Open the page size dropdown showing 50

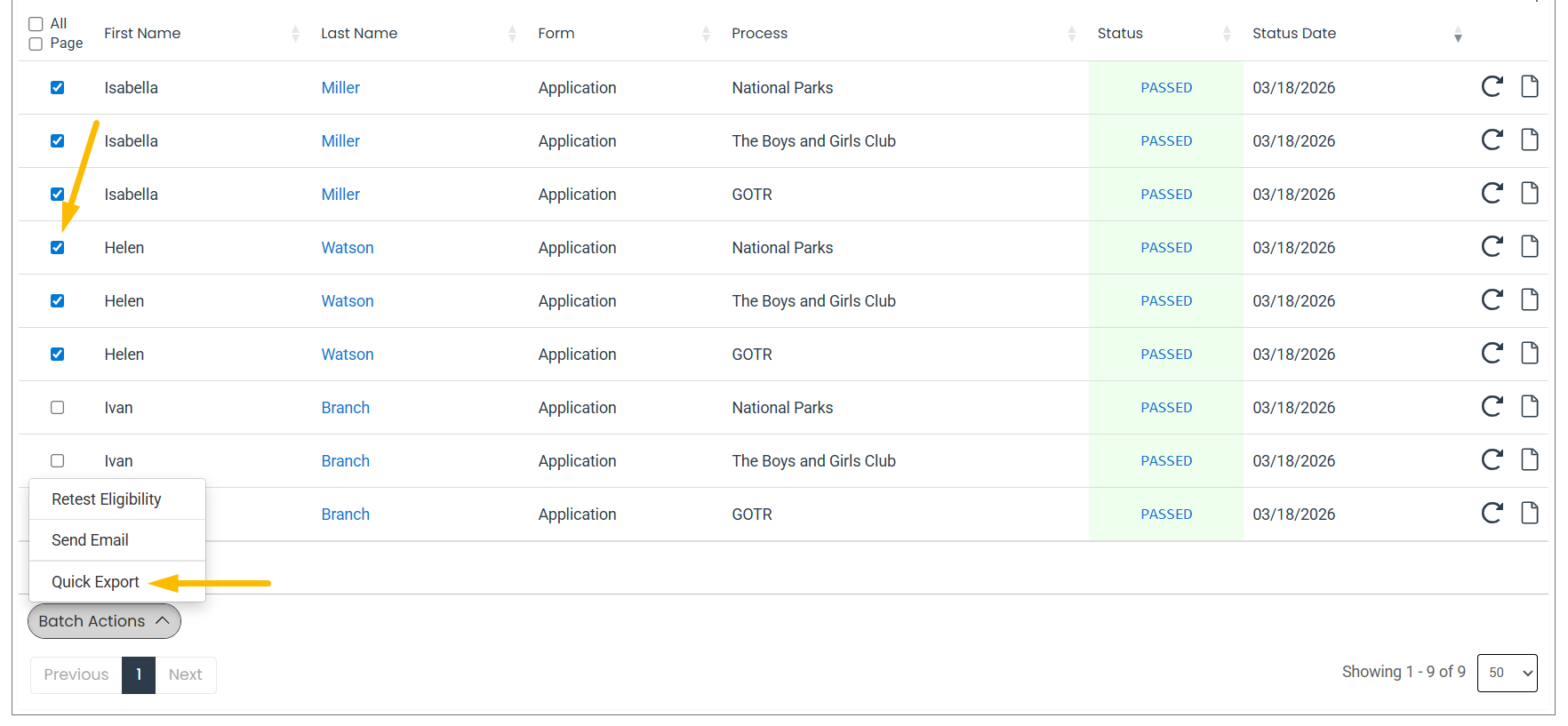tap(1507, 673)
